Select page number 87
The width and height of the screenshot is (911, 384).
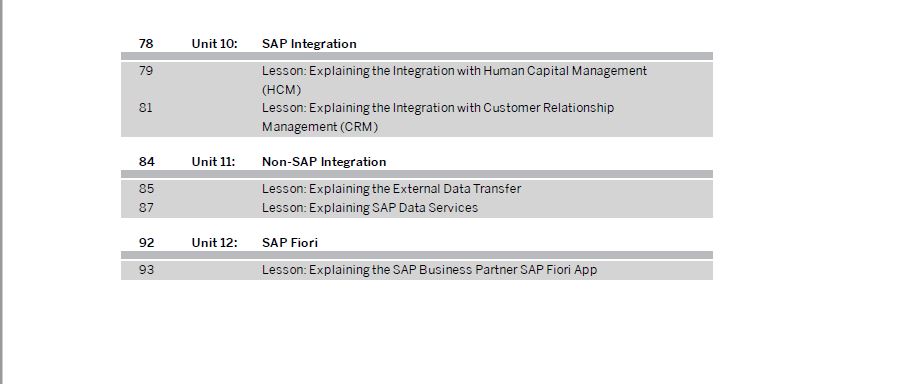click(x=146, y=207)
